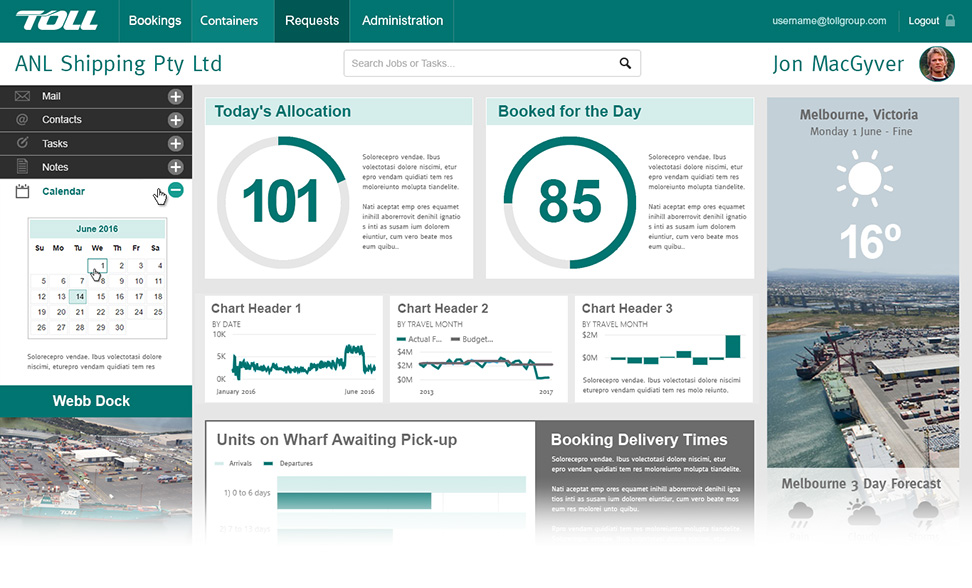Switch to the Containers tab
This screenshot has width=972, height=588.
click(229, 21)
